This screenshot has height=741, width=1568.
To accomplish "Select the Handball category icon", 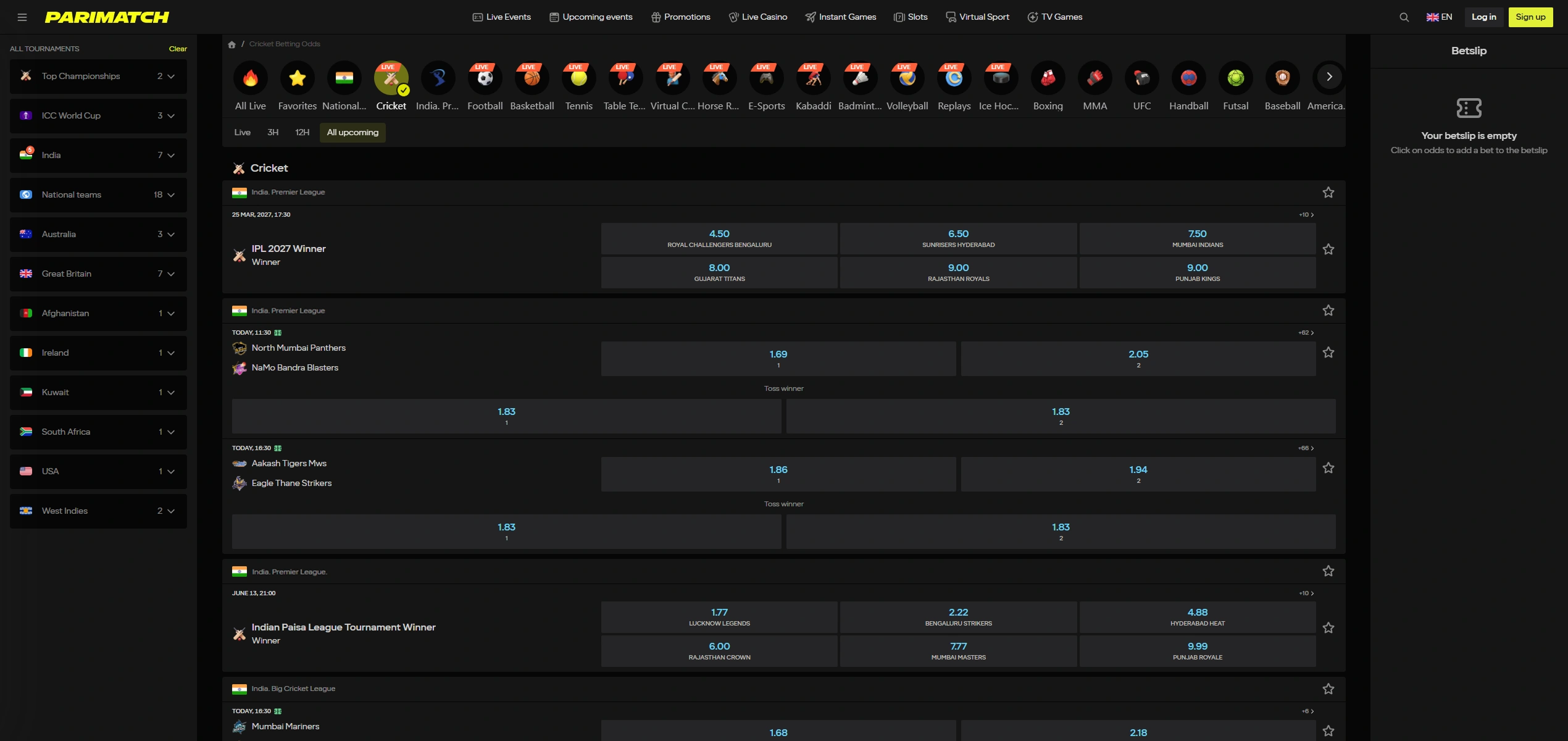I will pos(1189,78).
